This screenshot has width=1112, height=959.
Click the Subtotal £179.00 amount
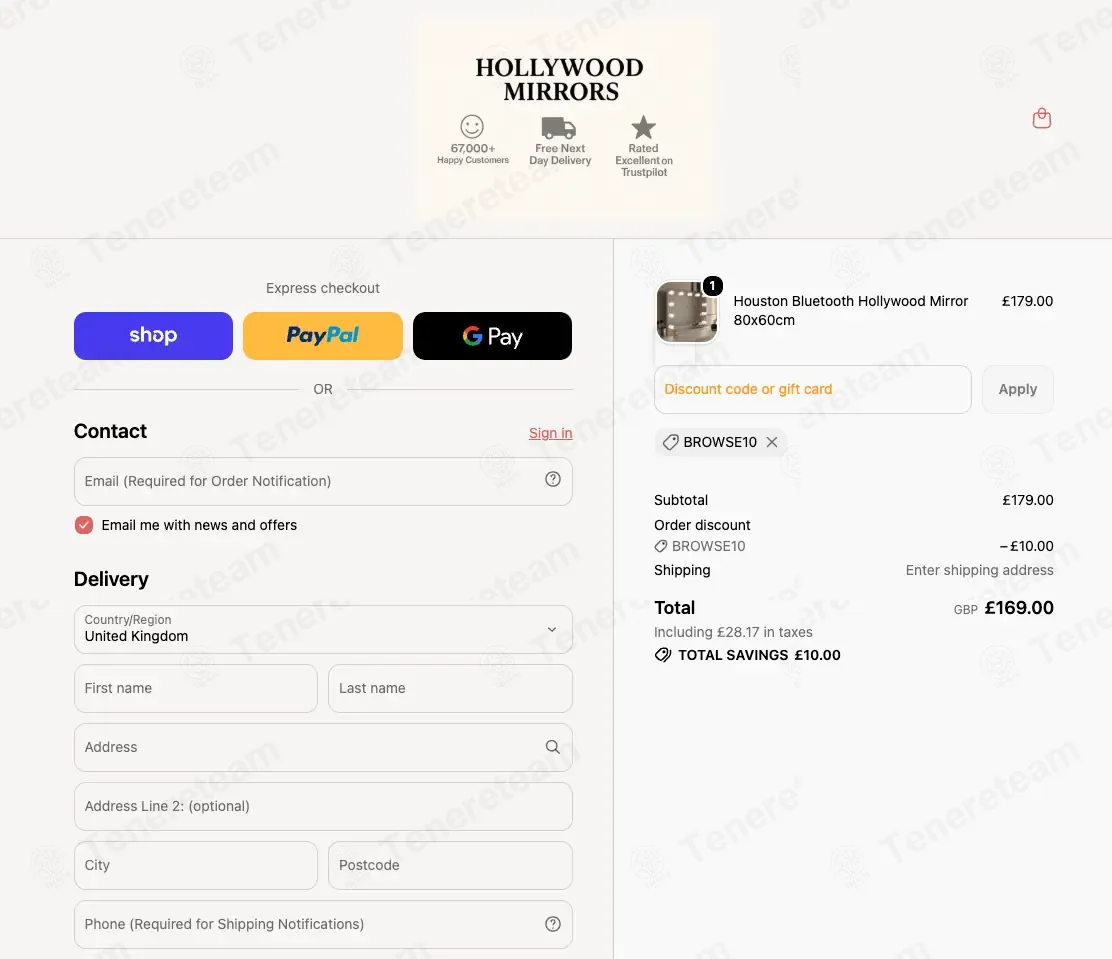[x=1028, y=500]
